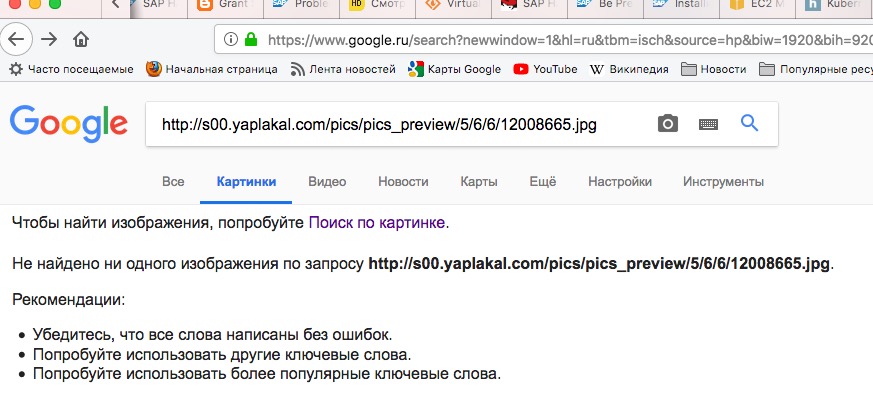Select the Карты search category

tap(479, 181)
